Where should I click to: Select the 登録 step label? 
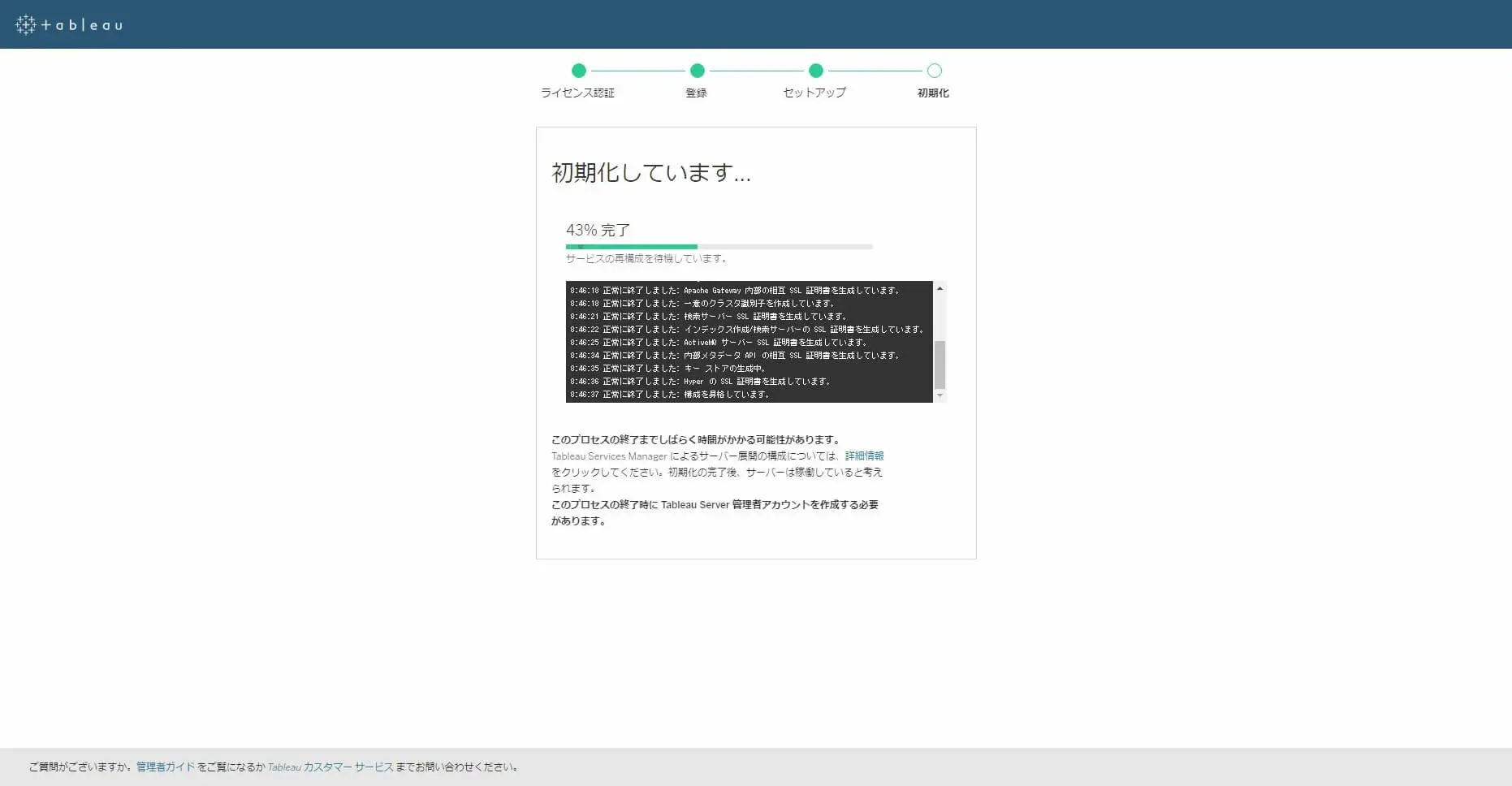click(x=696, y=93)
